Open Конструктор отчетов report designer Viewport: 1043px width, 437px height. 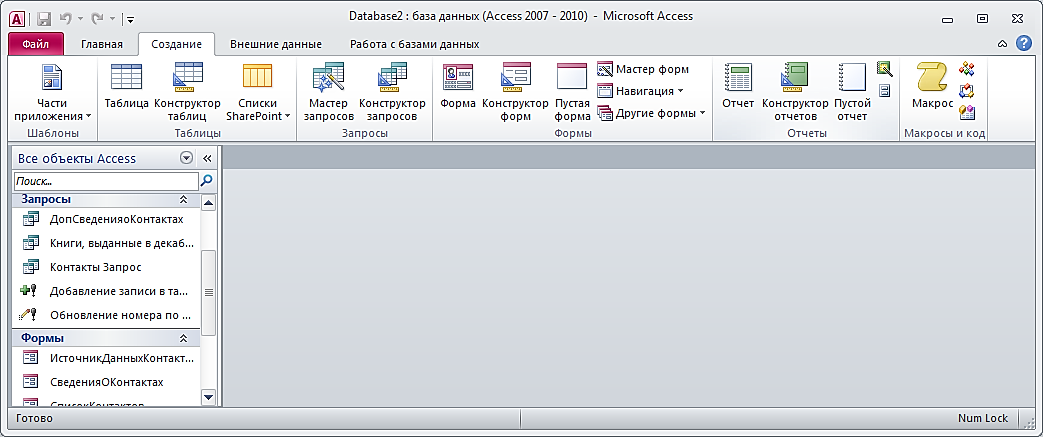[x=795, y=92]
